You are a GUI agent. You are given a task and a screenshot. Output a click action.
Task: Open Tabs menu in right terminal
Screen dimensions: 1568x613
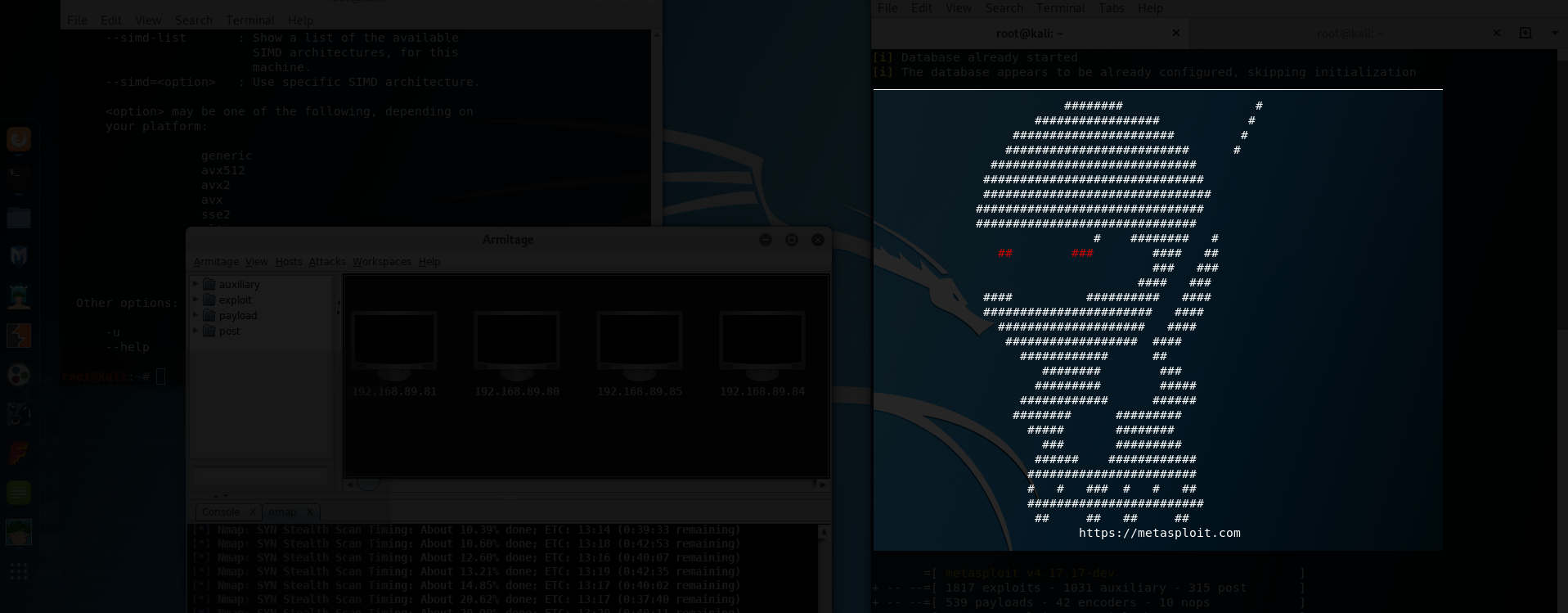click(x=1111, y=7)
